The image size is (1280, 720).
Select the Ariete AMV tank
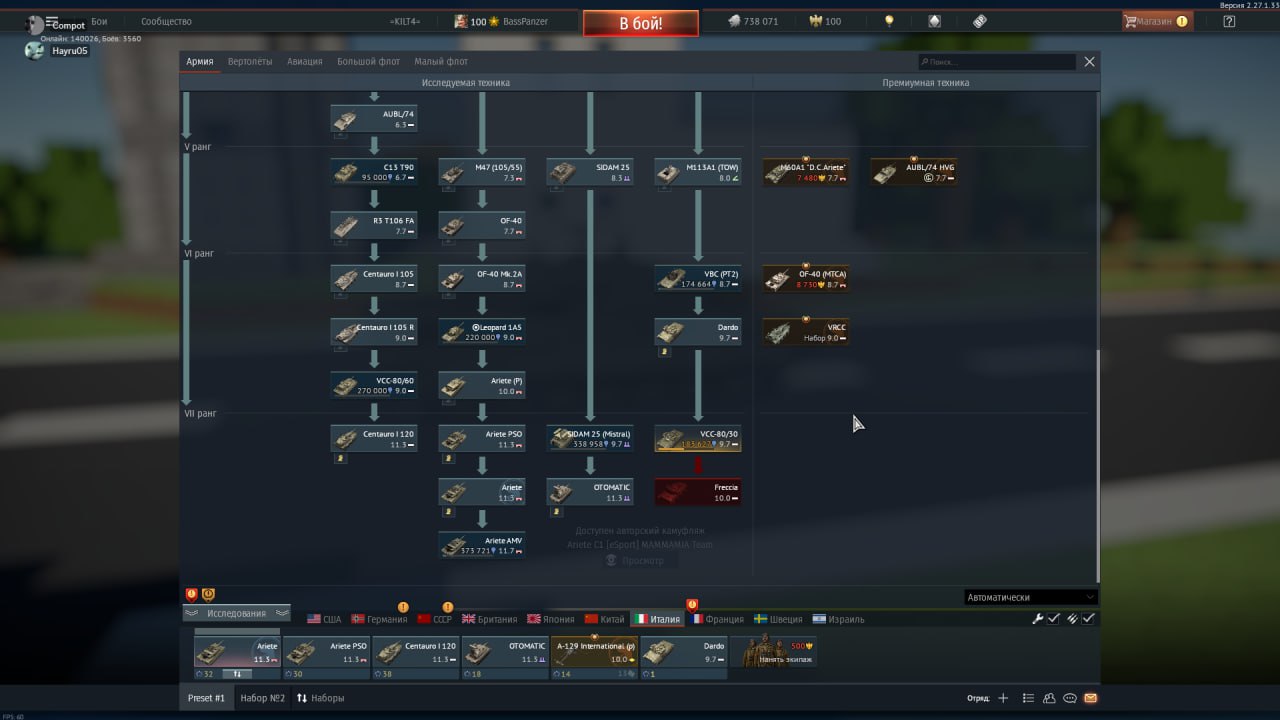(482, 546)
